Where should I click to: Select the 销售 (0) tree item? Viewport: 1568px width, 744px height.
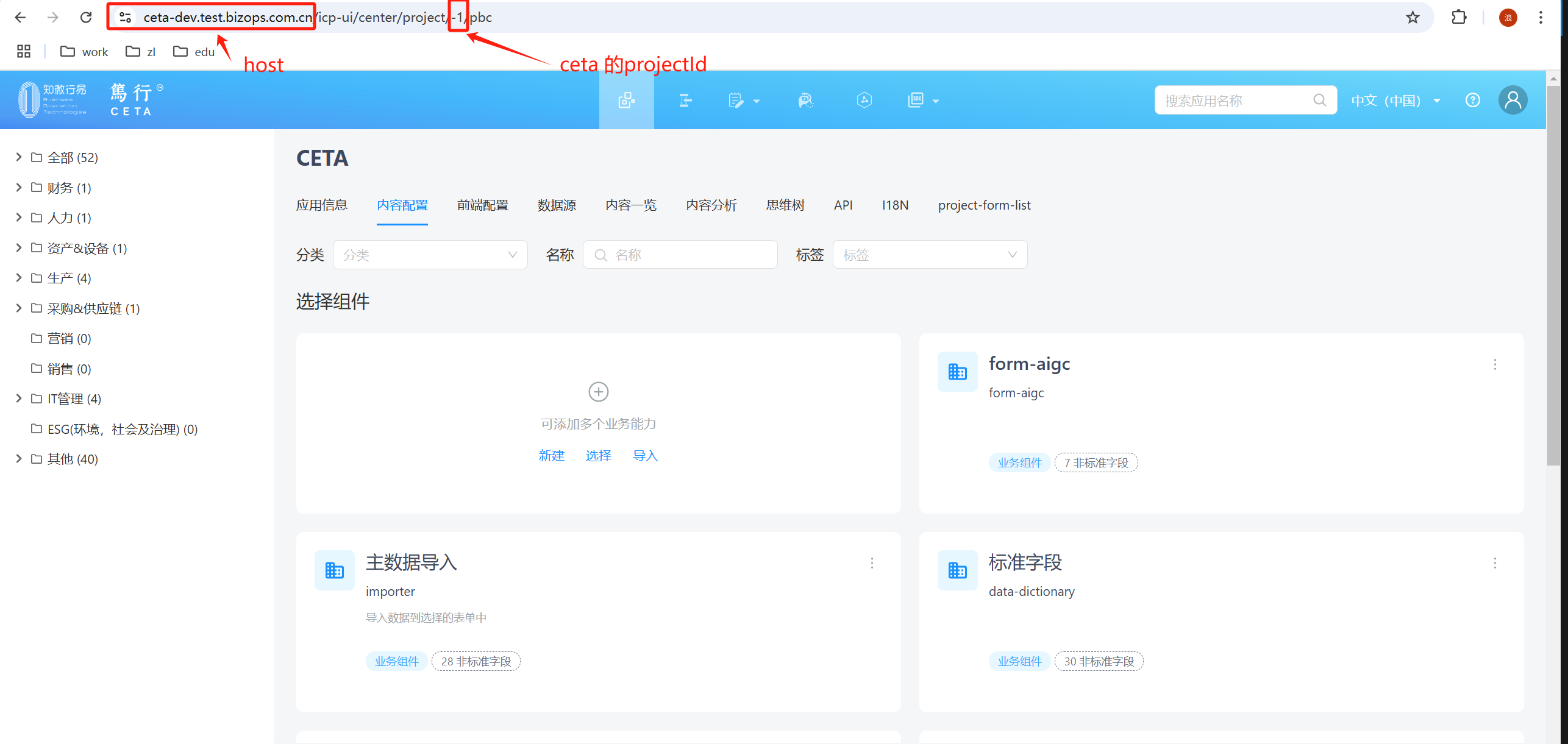(61, 368)
